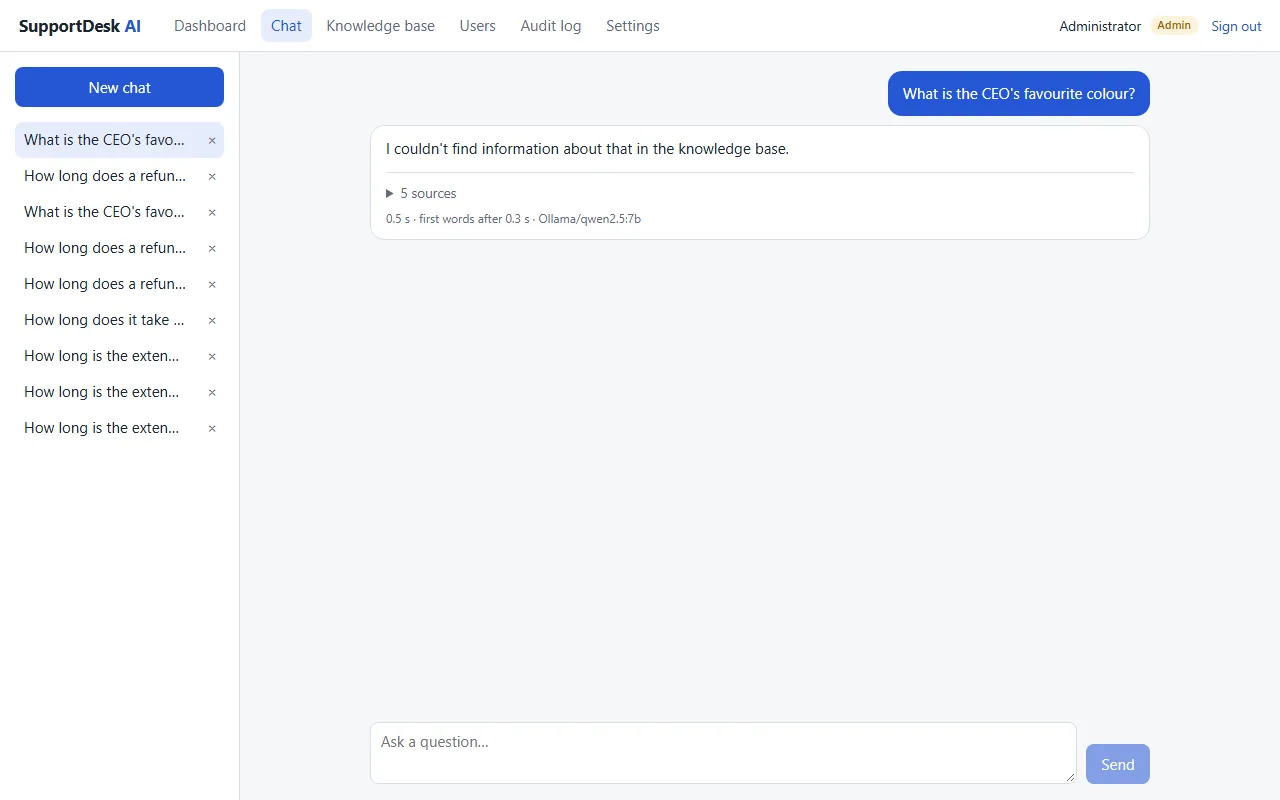Screen dimensions: 1280x800
Task: Click the "I couldn't find information" reply text
Action: coord(587,149)
